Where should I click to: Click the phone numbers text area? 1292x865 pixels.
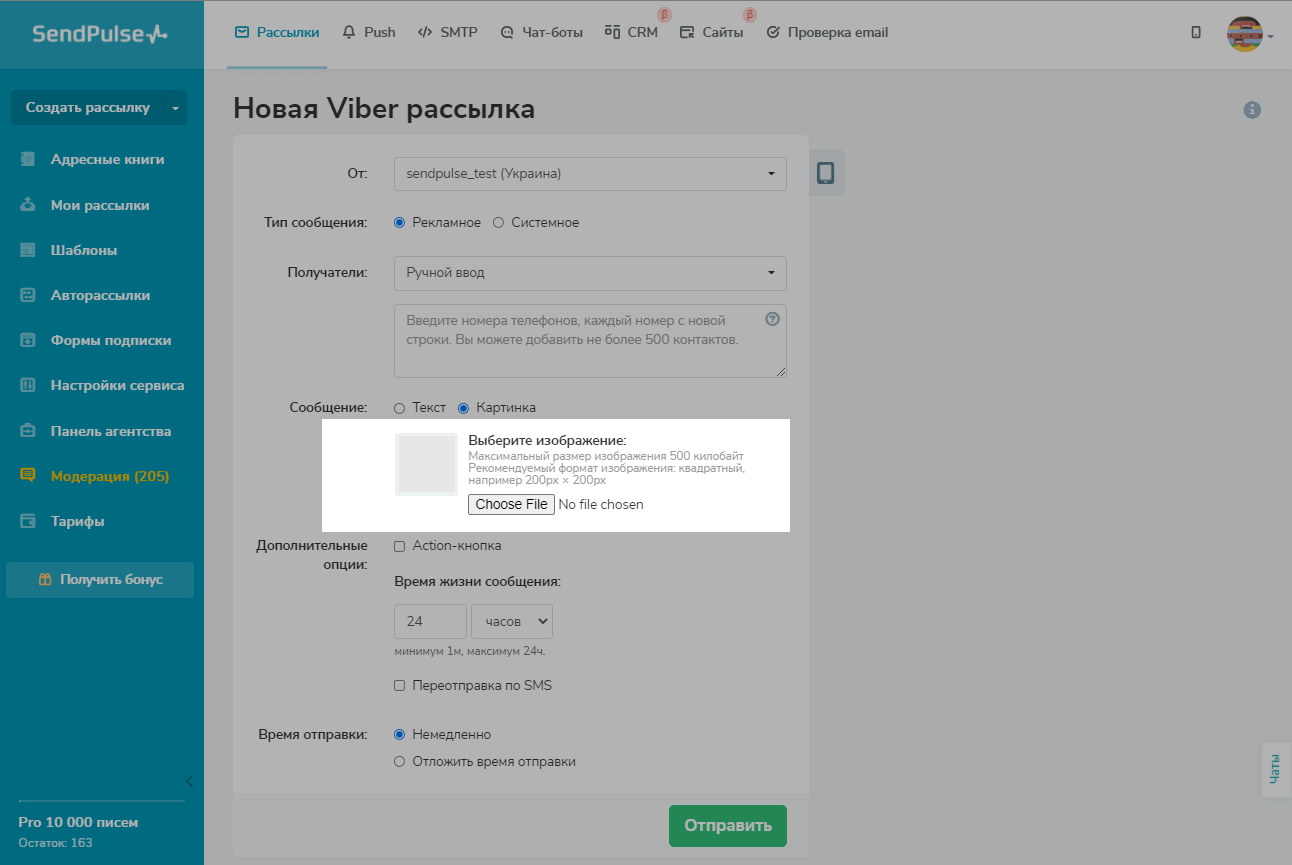(x=590, y=341)
